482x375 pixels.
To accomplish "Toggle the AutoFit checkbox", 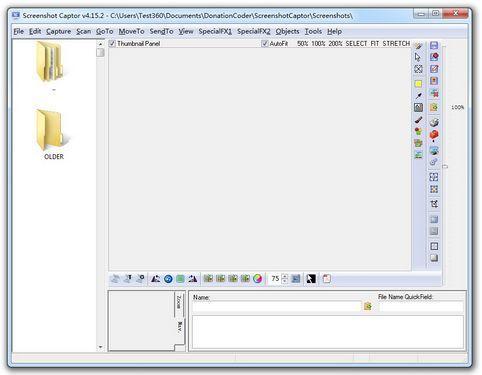I will (x=265, y=44).
